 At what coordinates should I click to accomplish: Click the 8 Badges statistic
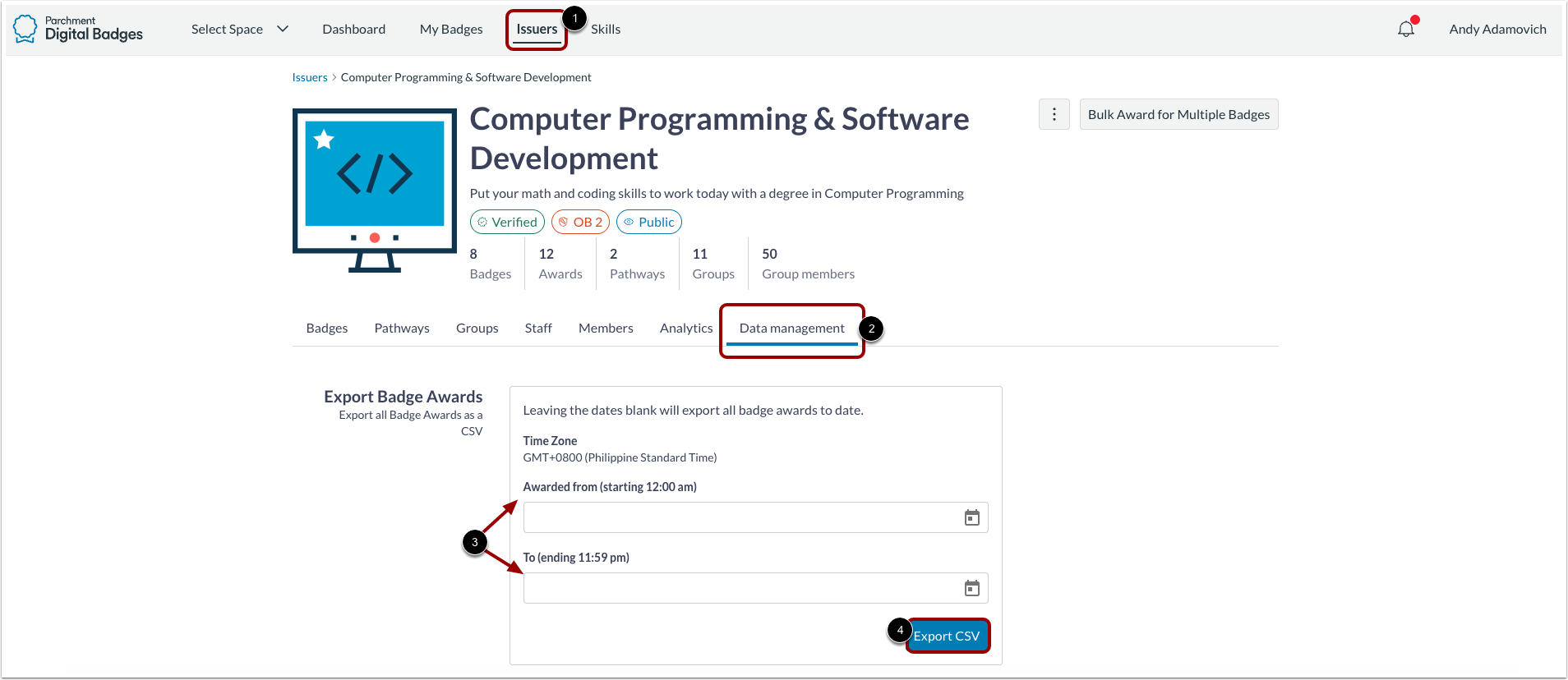coord(491,264)
